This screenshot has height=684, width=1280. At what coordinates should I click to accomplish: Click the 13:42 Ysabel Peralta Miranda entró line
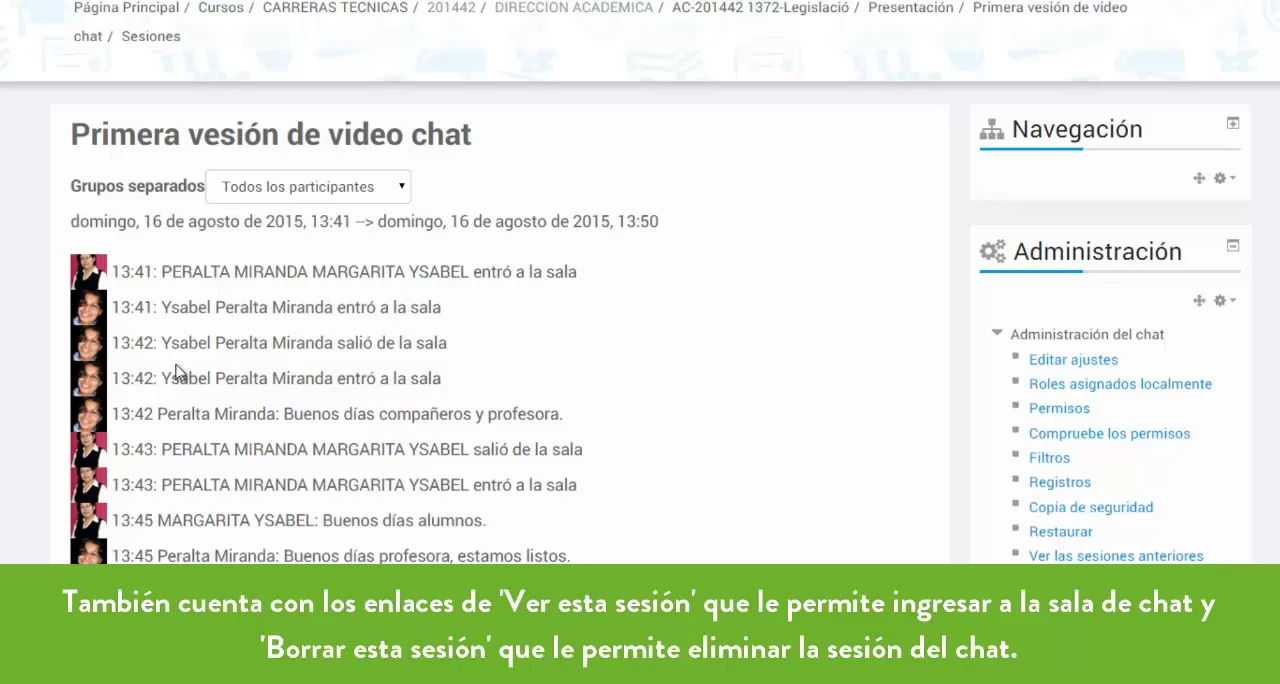point(276,378)
